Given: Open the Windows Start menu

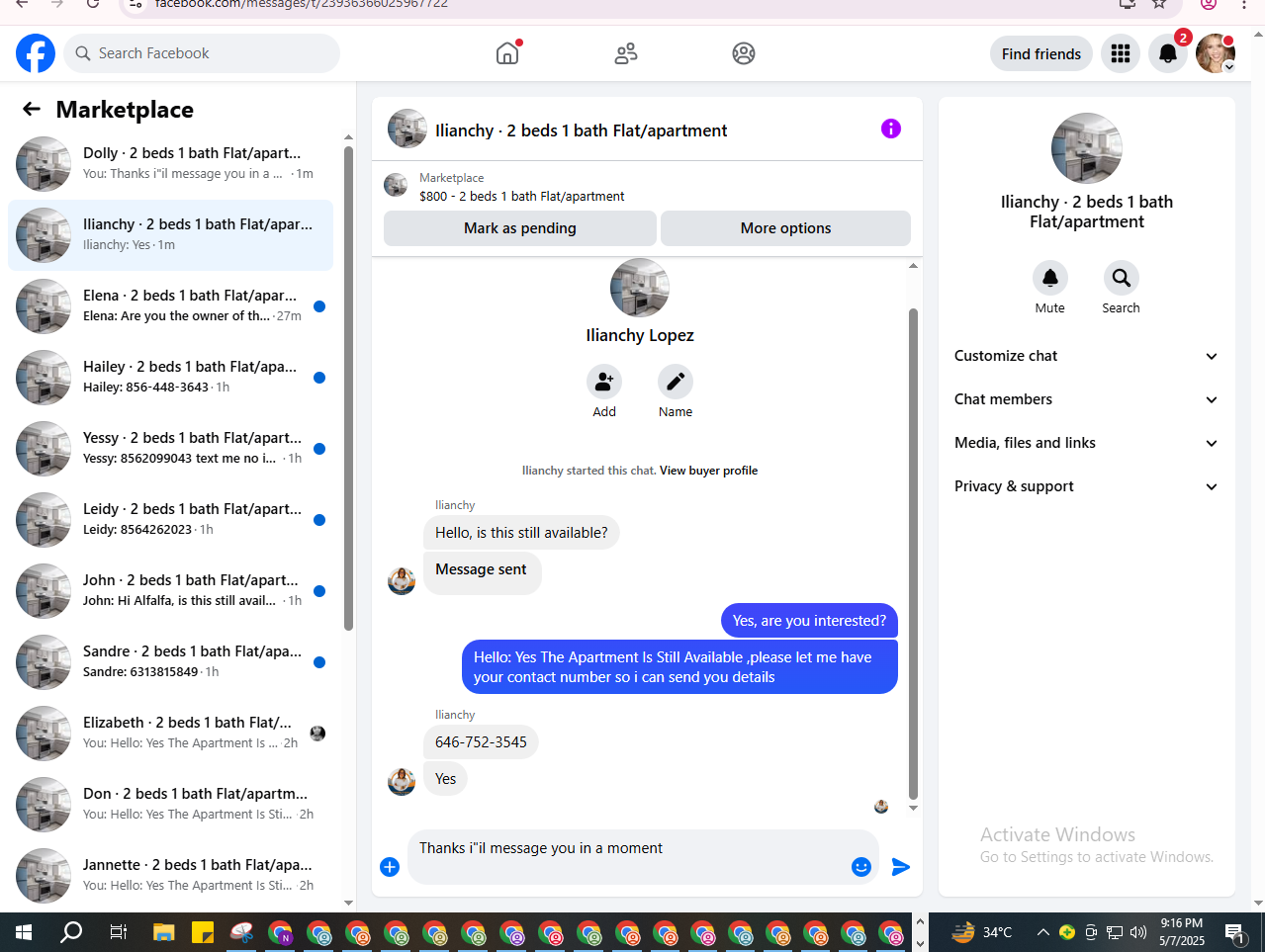Looking at the screenshot, I should pos(24,932).
